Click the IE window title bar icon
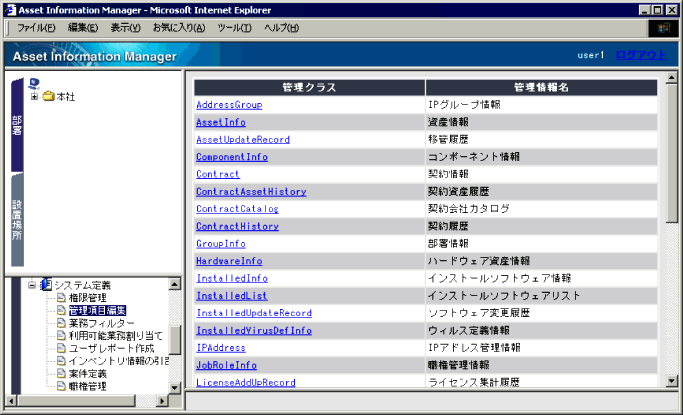The image size is (683, 415). [x=10, y=10]
